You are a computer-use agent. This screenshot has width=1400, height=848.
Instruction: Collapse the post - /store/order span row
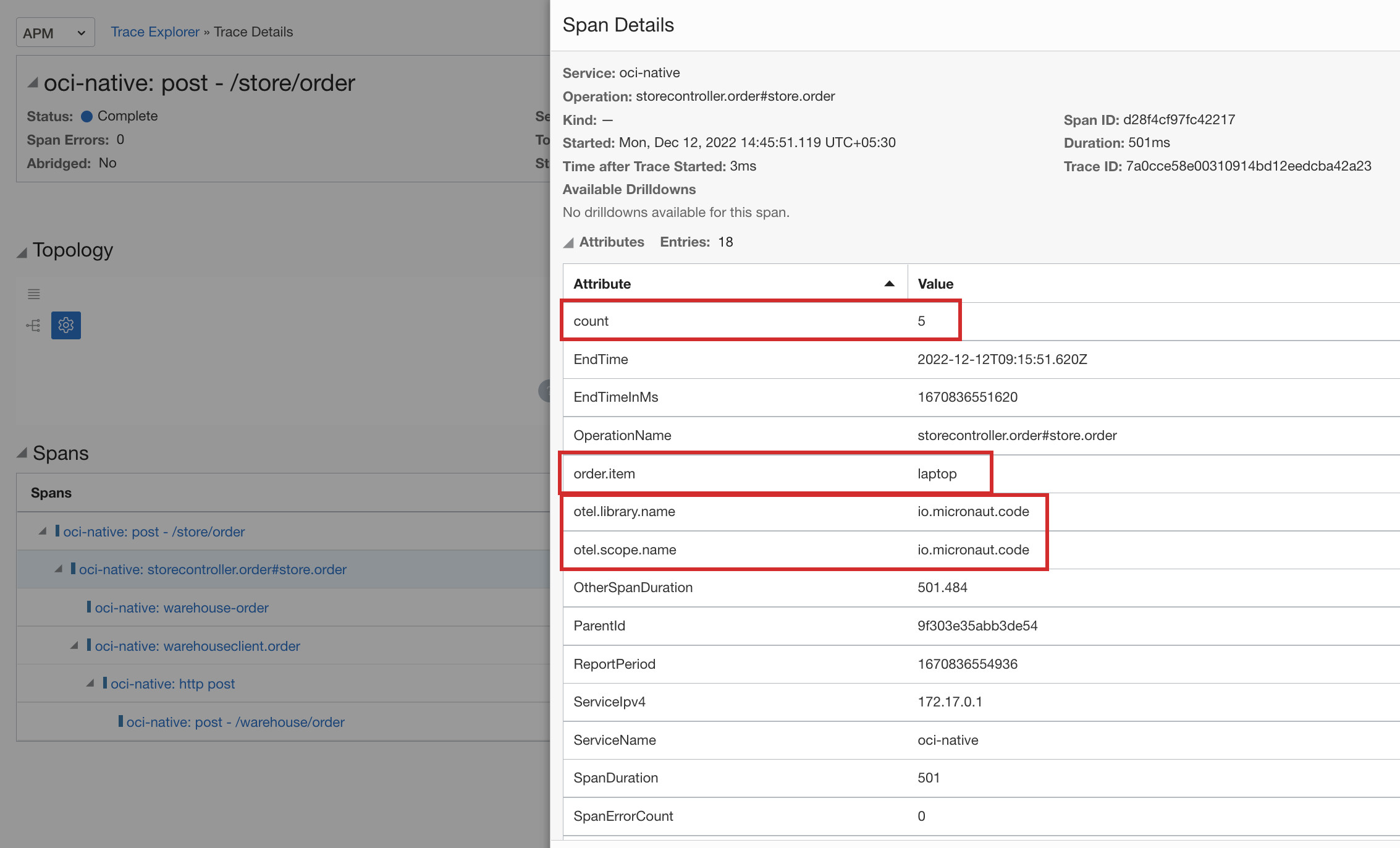coord(43,531)
